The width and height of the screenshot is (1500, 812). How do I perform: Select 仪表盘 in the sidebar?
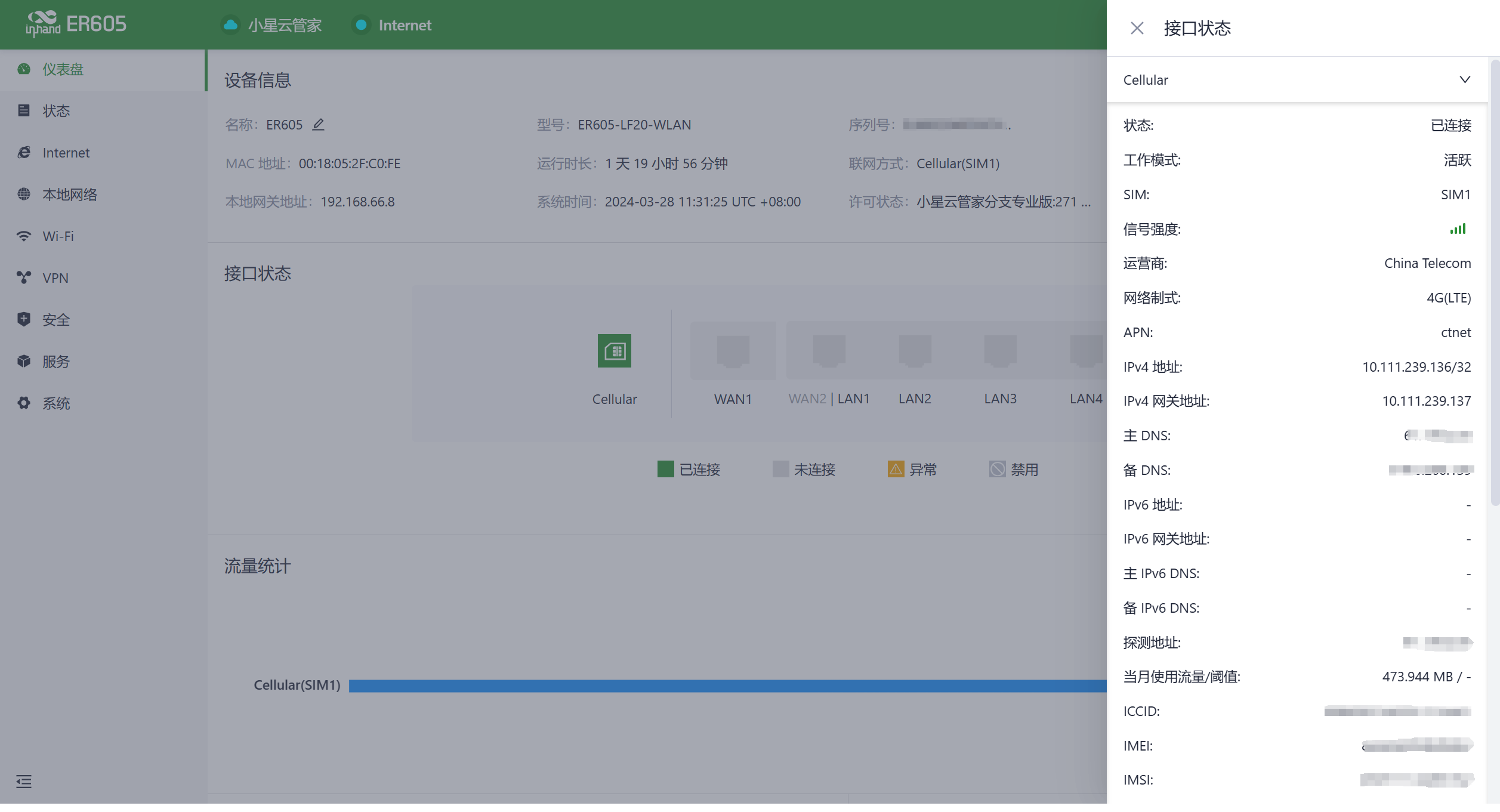(103, 70)
